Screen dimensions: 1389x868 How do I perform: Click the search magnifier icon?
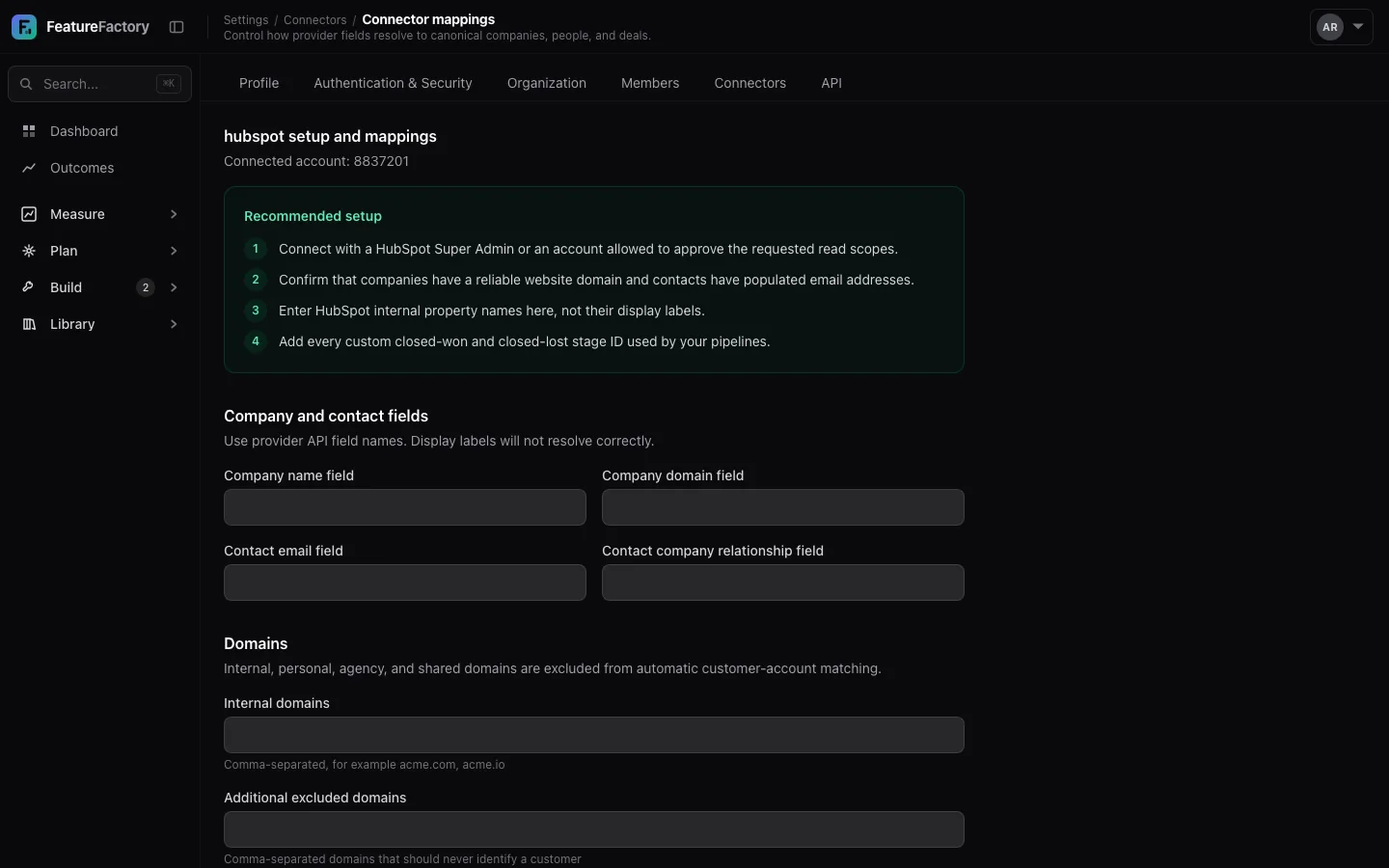click(x=26, y=84)
